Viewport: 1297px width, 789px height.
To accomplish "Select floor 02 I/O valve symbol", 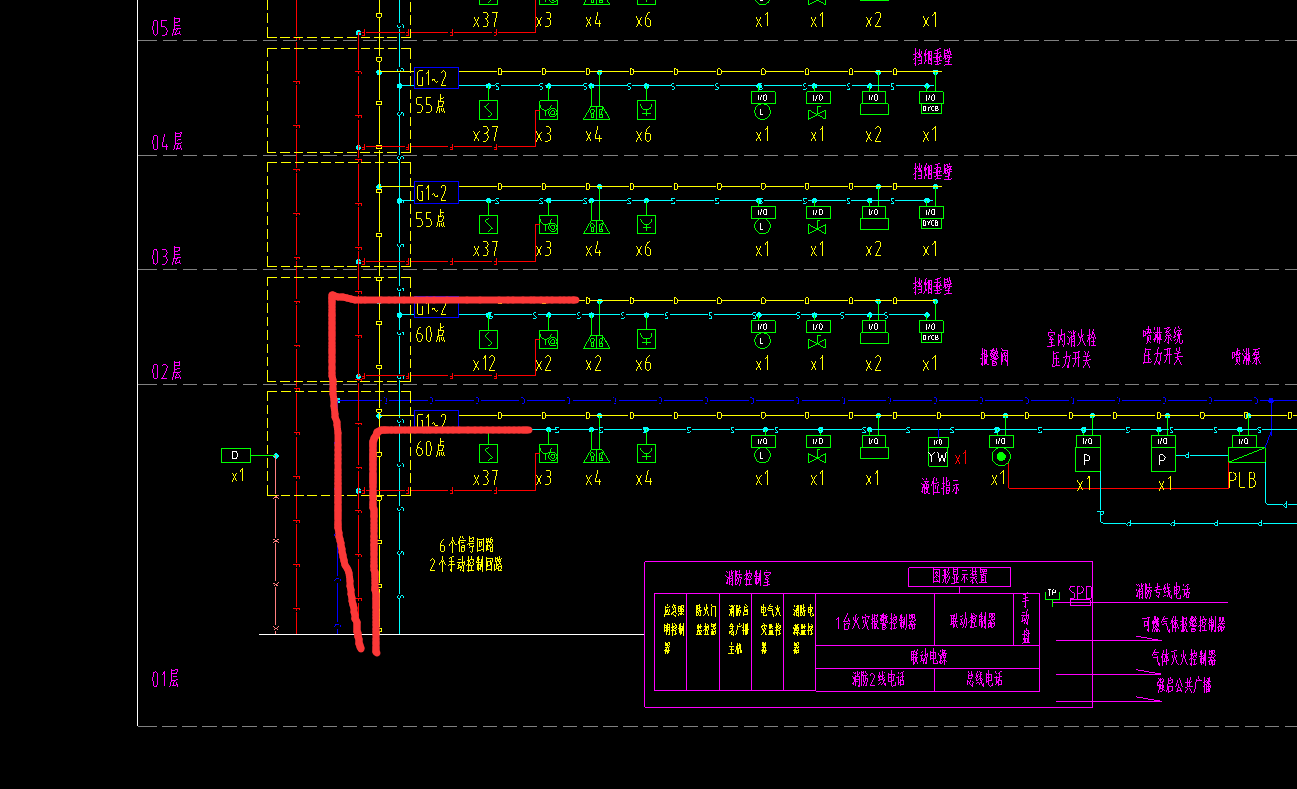I will (x=817, y=333).
